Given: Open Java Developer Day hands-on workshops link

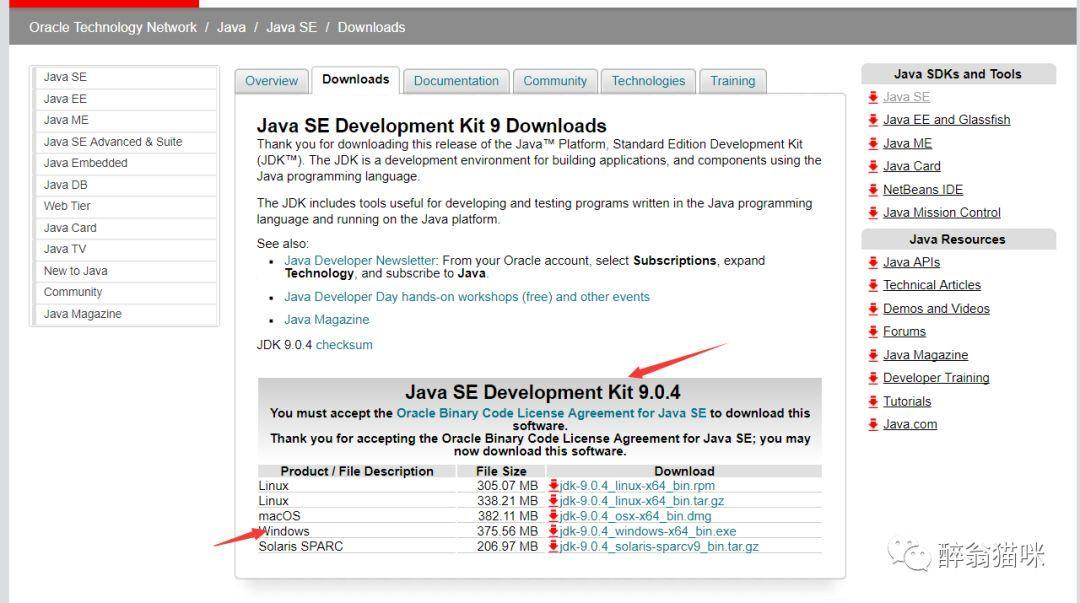Looking at the screenshot, I should pos(467,297).
